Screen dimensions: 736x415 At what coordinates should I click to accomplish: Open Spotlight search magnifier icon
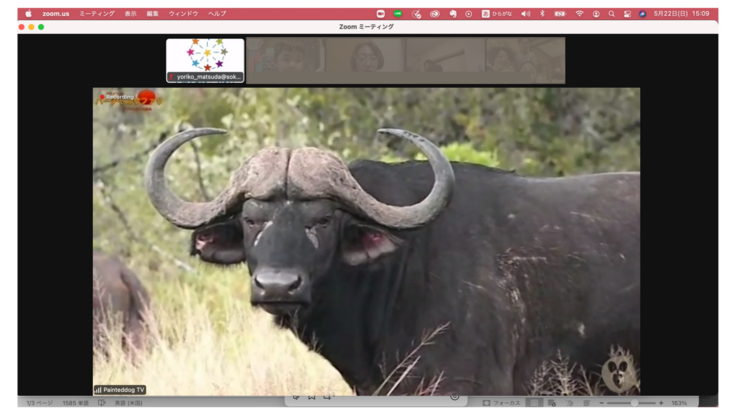click(x=611, y=14)
